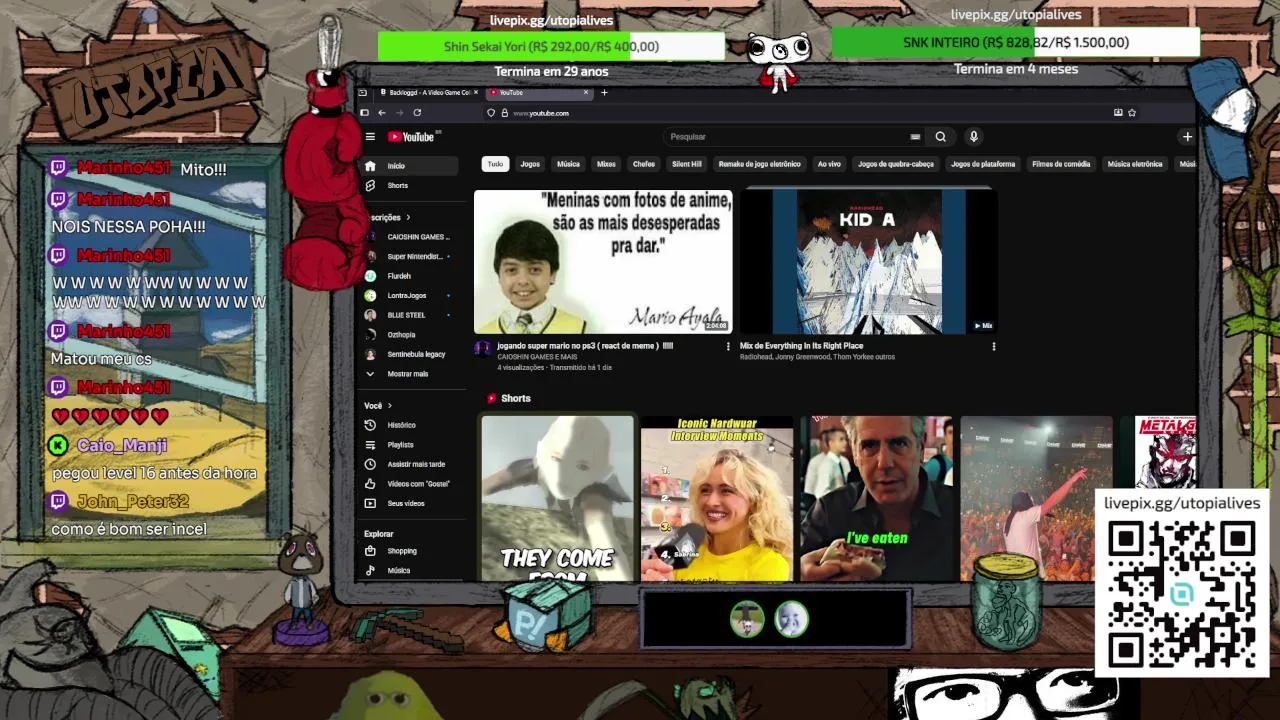This screenshot has height=720, width=1280.
Task: Click the SNK INTEIRO donation progress bar
Action: tap(1015, 42)
